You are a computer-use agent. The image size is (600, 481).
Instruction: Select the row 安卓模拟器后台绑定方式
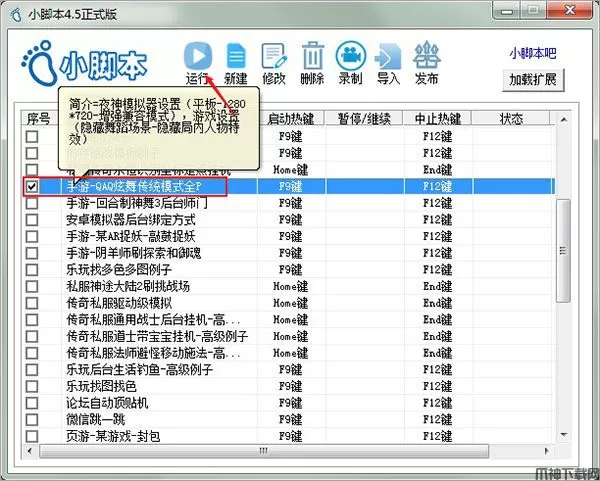(288, 220)
